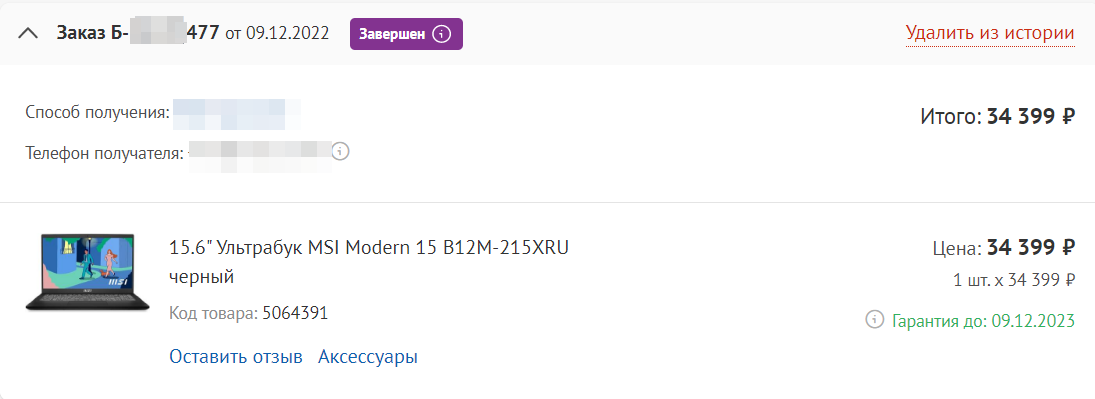Viewport: 1095px width, 399px height.
Task: Click Удалить из истории link
Action: coord(990,33)
